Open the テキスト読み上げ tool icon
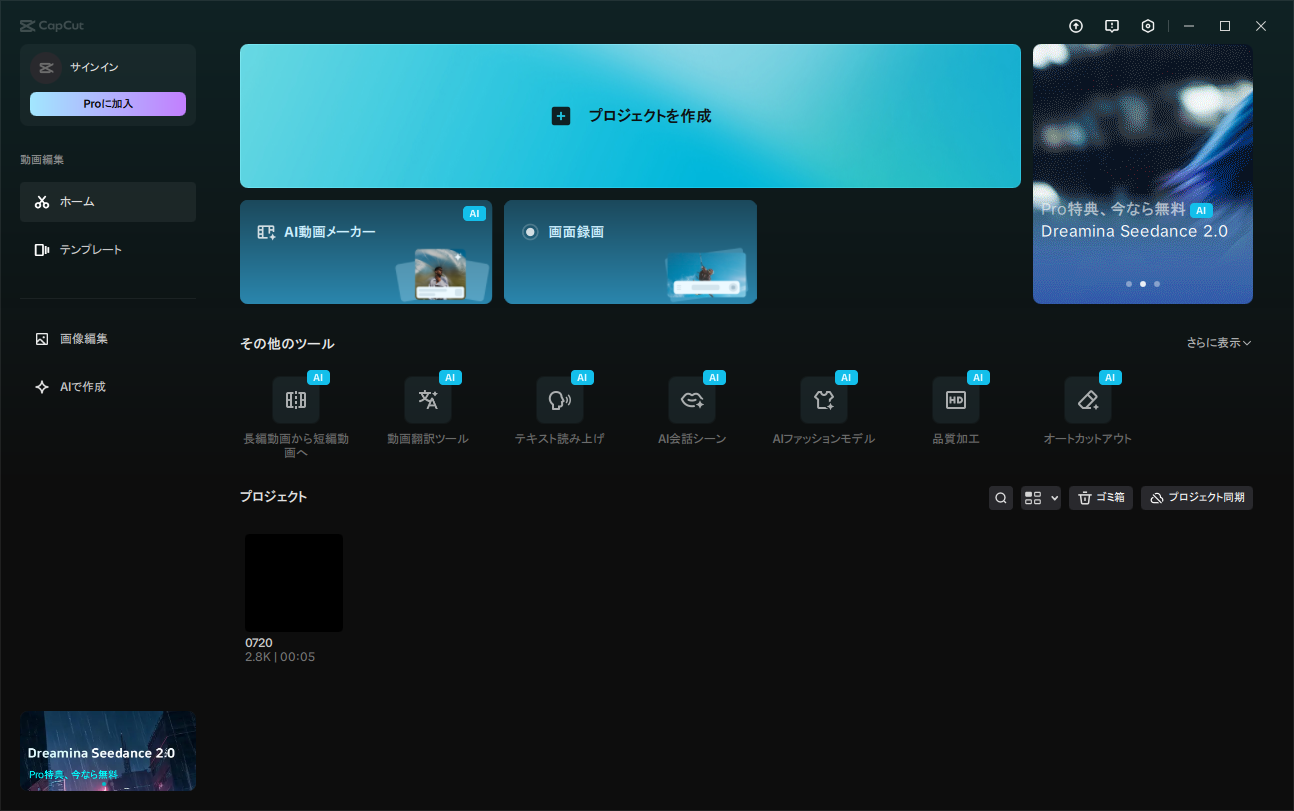 (x=560, y=400)
